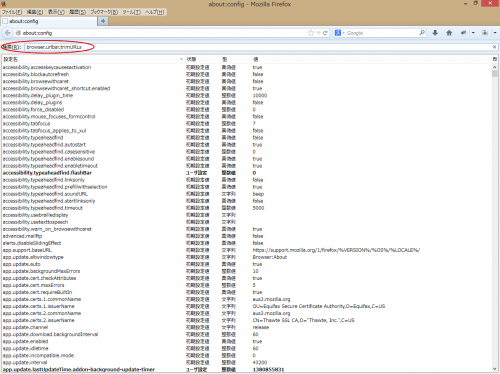
Task: Select accessibility.typeaheadfind.prefillwithselection
Action: coord(247,187)
